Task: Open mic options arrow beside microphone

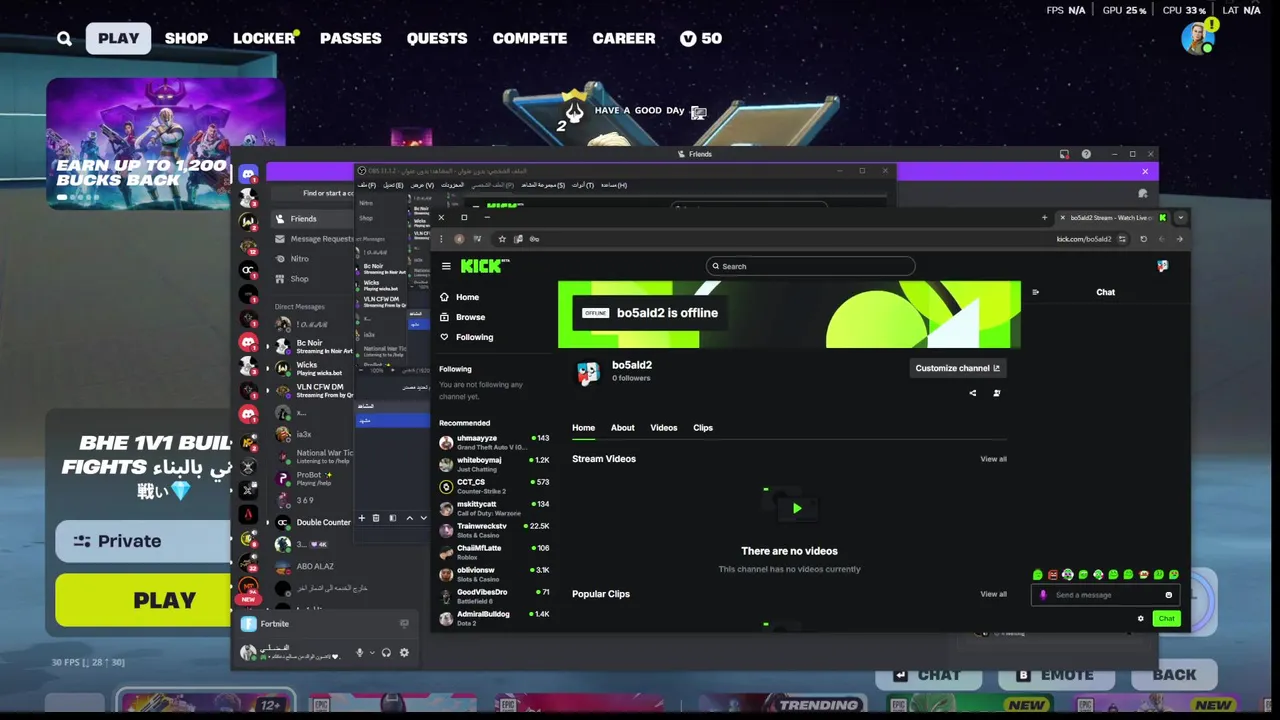Action: click(372, 653)
